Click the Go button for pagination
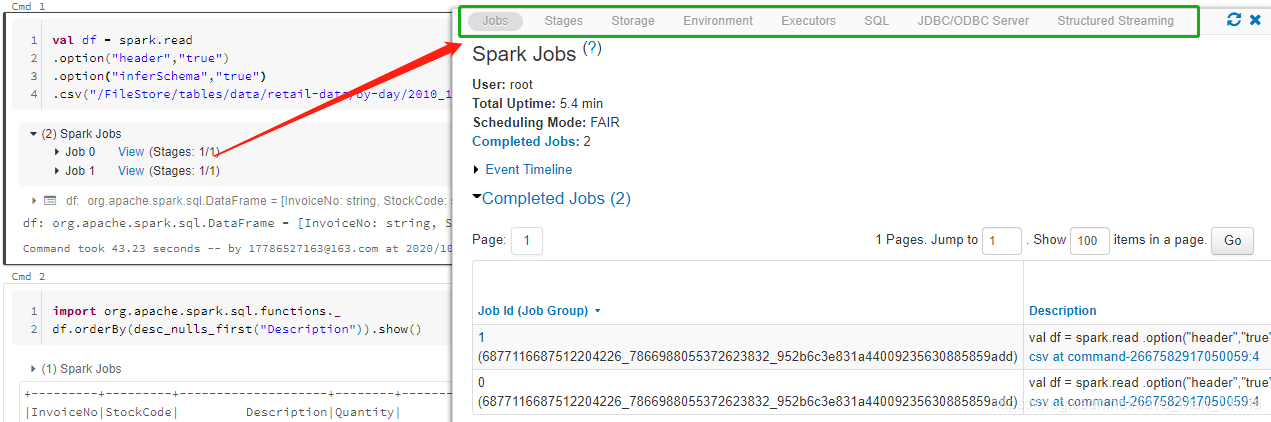This screenshot has height=422, width=1271. (1232, 241)
